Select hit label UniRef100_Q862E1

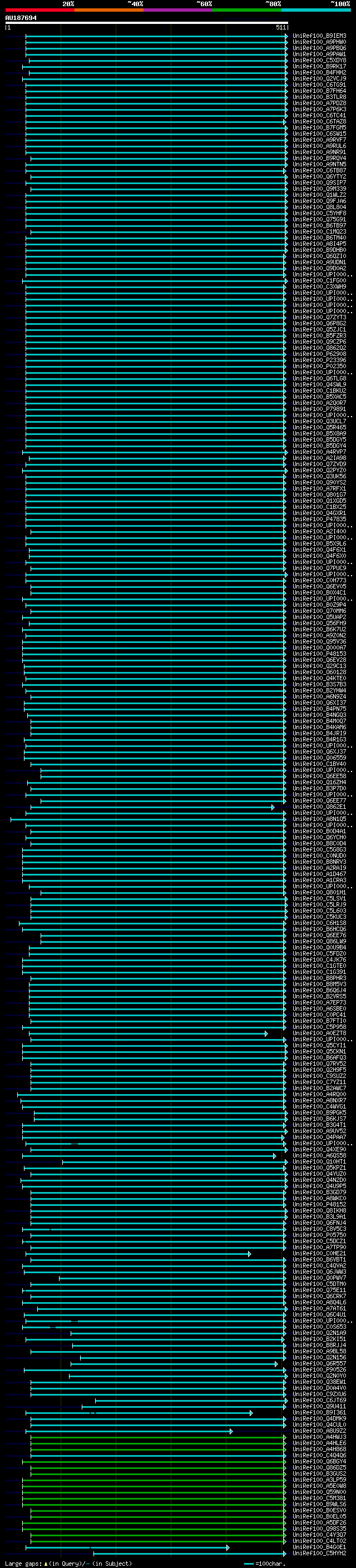319,807
